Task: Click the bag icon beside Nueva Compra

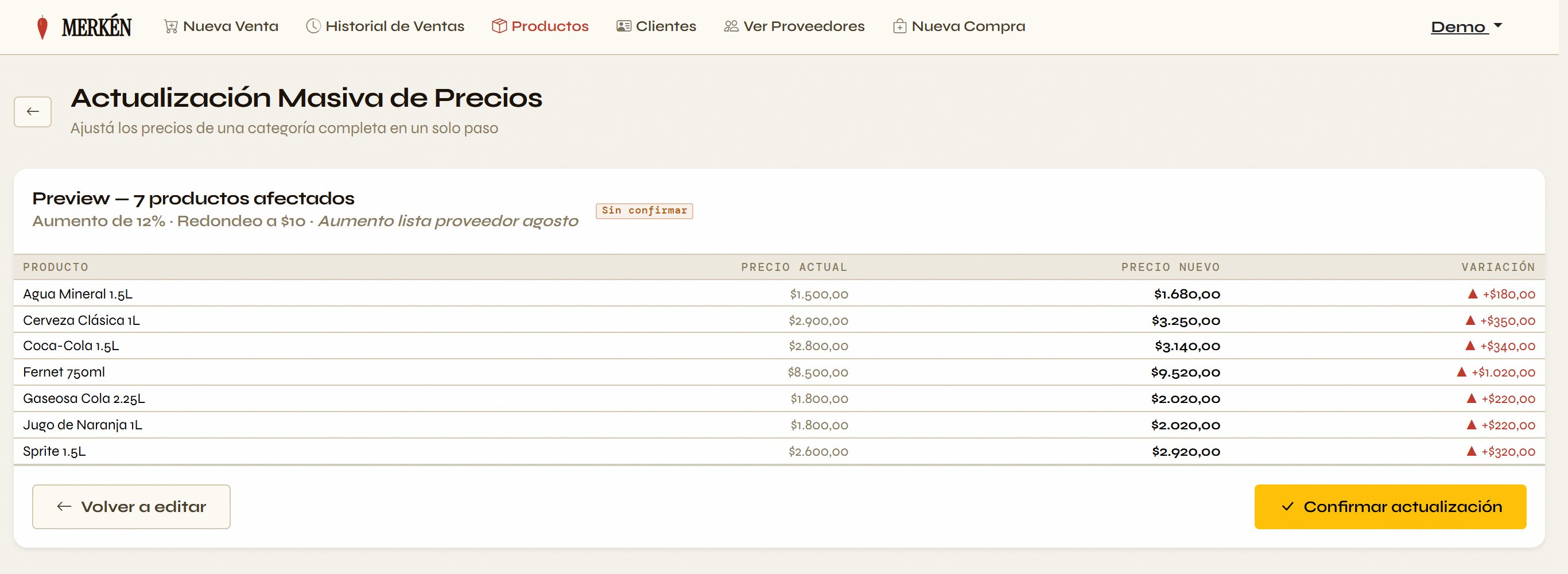Action: [x=900, y=26]
